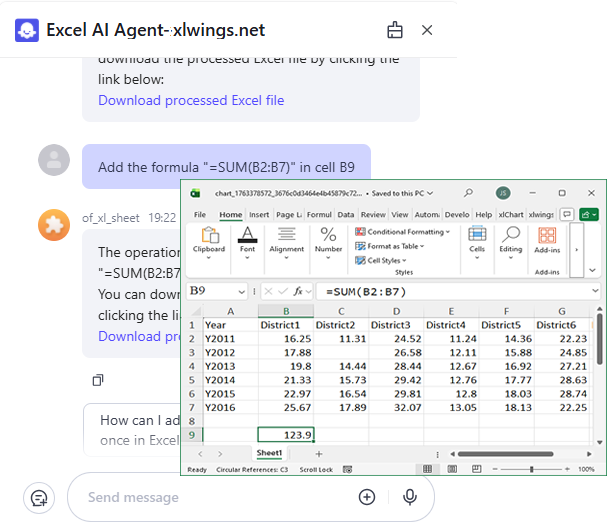Open the Name Box dropdown showing B9
Image resolution: width=607 pixels, height=532 pixels.
pyautogui.click(x=242, y=292)
